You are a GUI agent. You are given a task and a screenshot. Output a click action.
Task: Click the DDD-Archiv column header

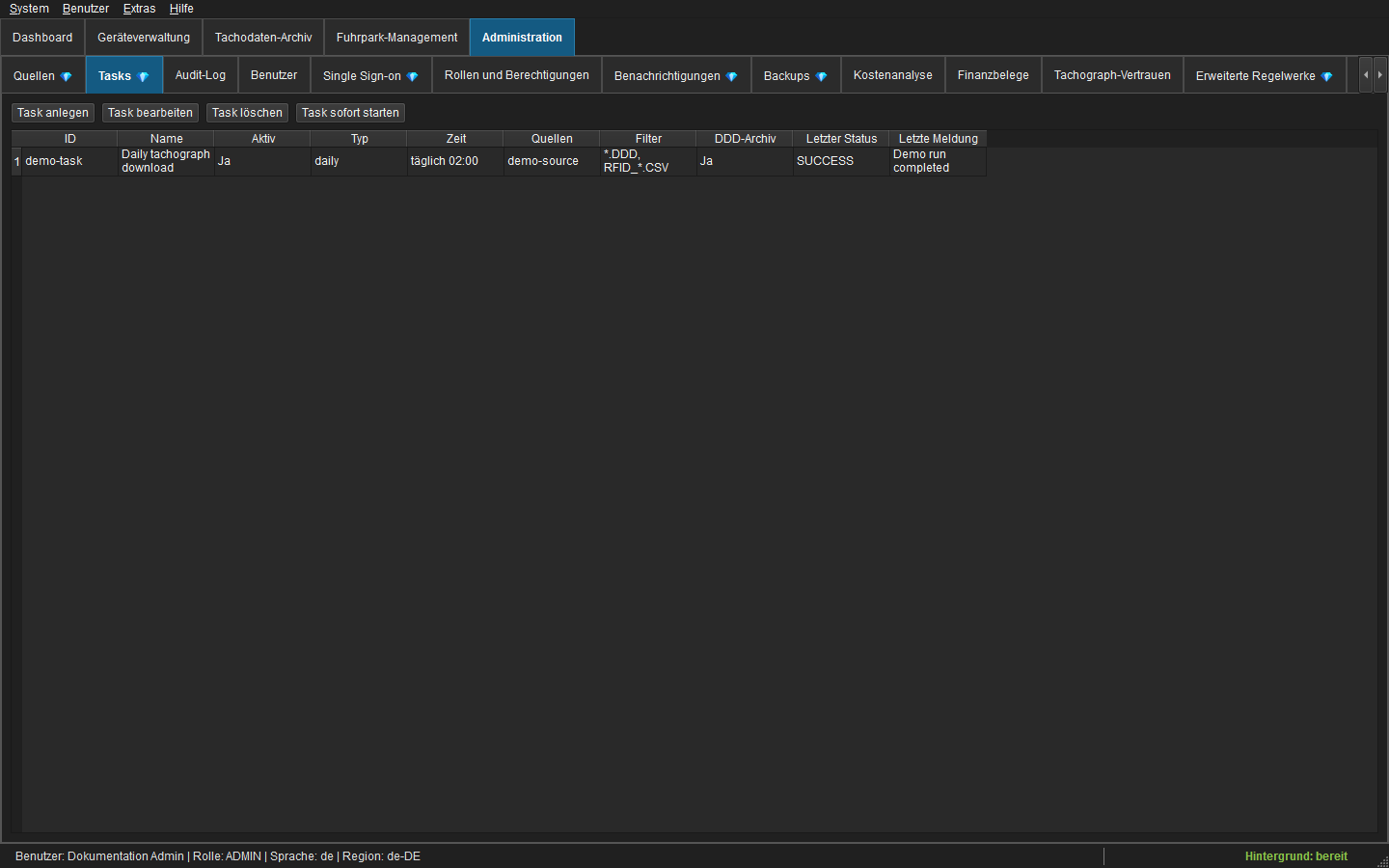point(745,139)
